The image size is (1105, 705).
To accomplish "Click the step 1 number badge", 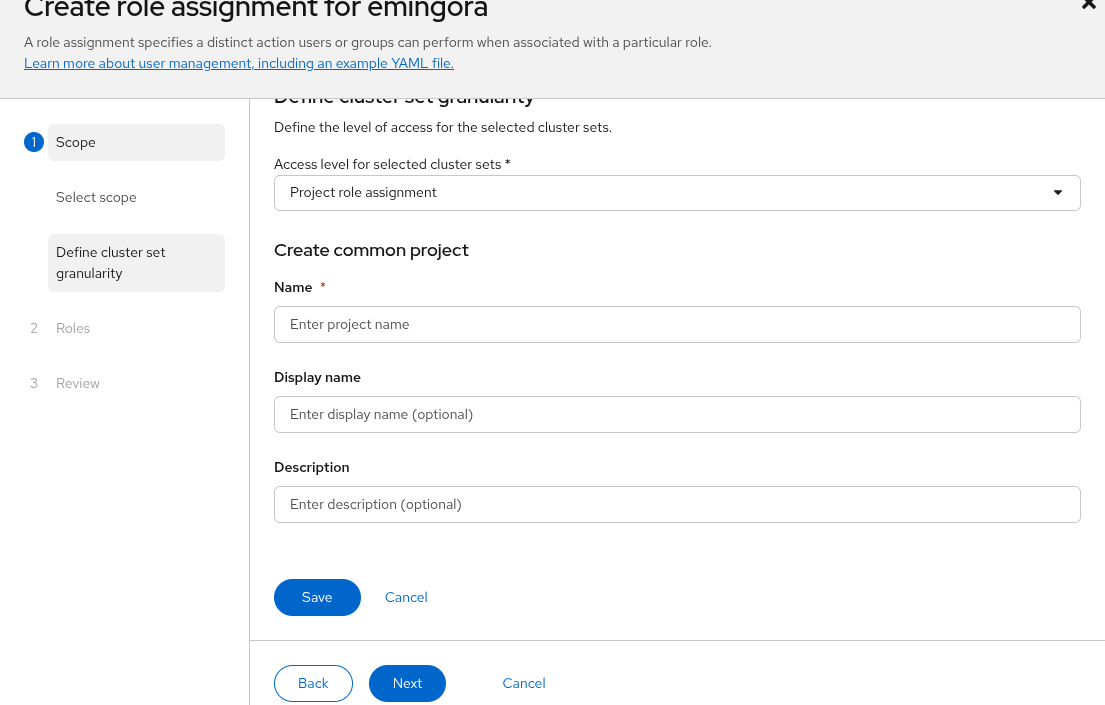I will (34, 142).
